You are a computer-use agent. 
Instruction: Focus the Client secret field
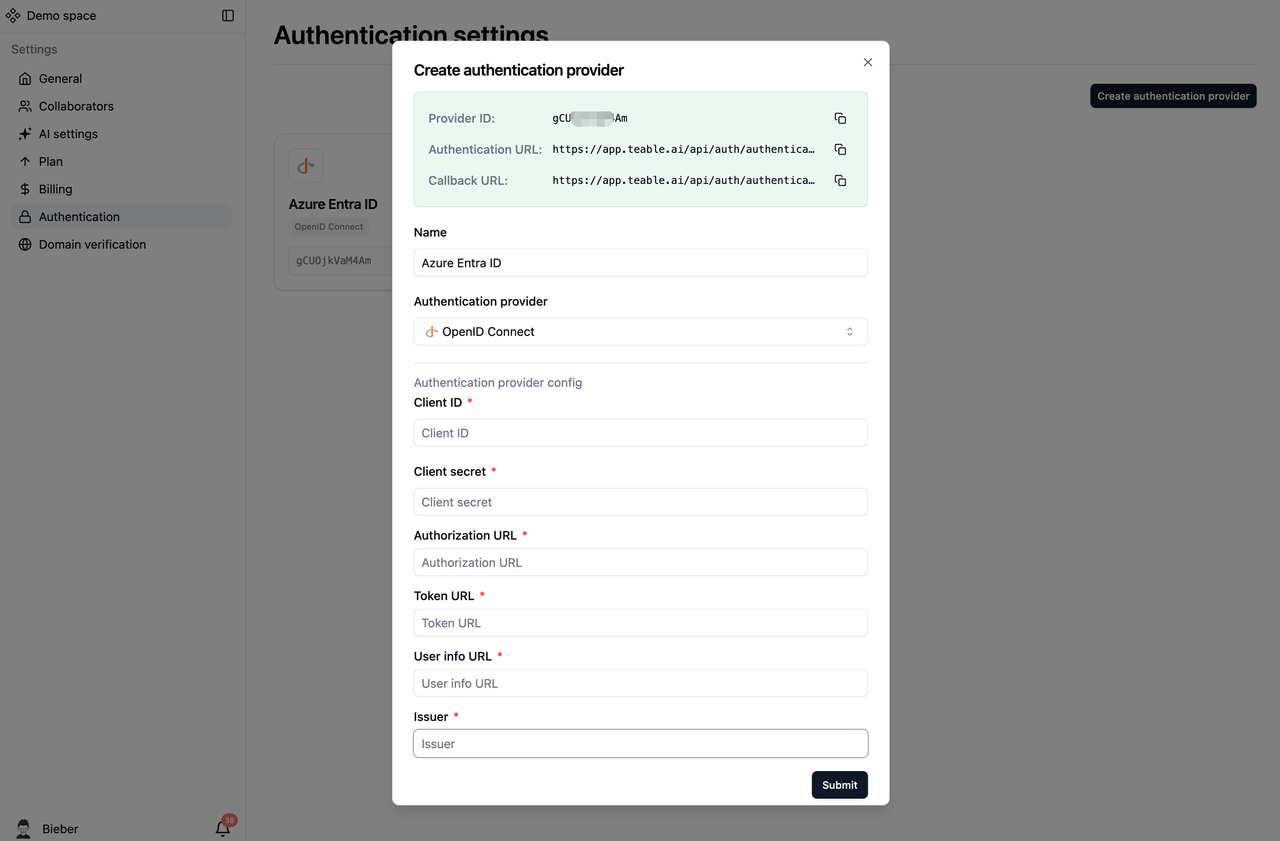[640, 502]
